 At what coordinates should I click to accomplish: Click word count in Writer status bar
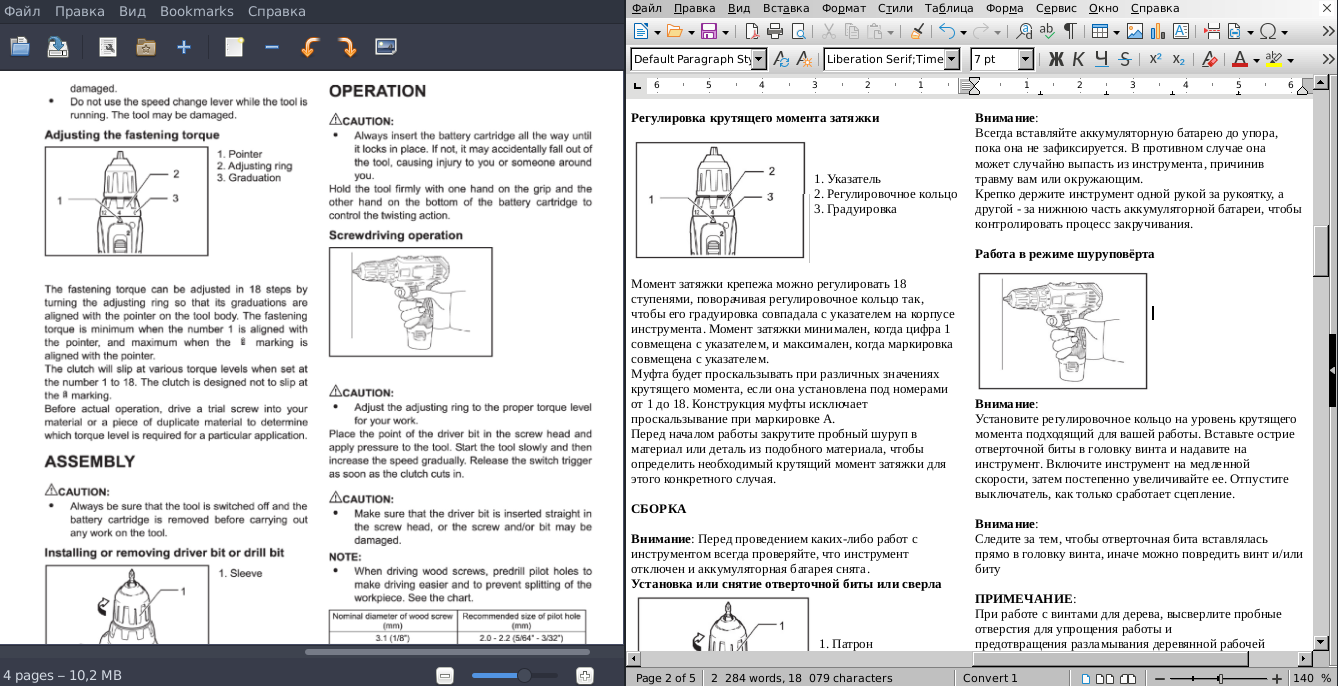click(800, 679)
